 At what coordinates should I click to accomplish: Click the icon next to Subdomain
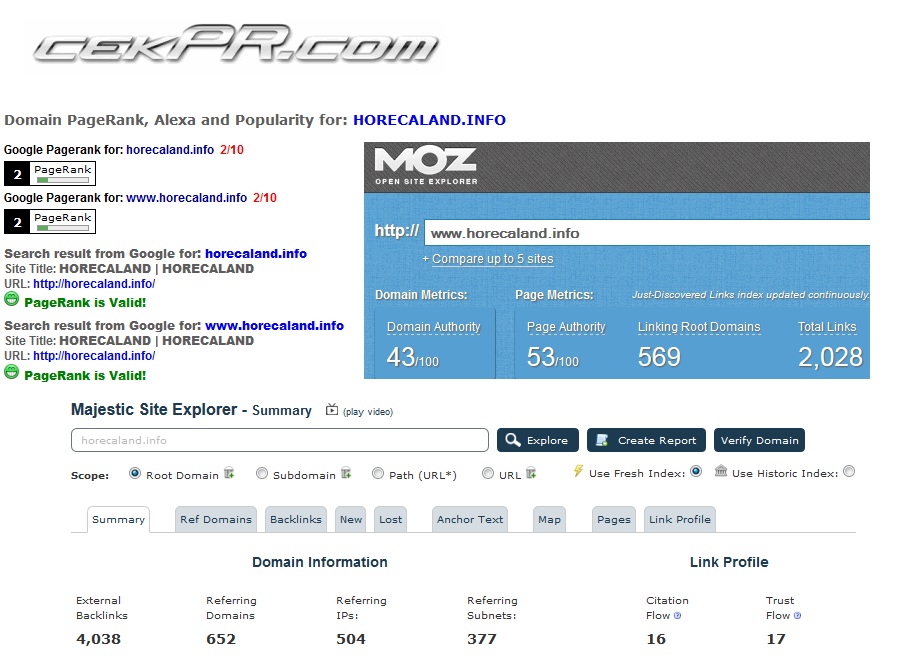pyautogui.click(x=346, y=473)
